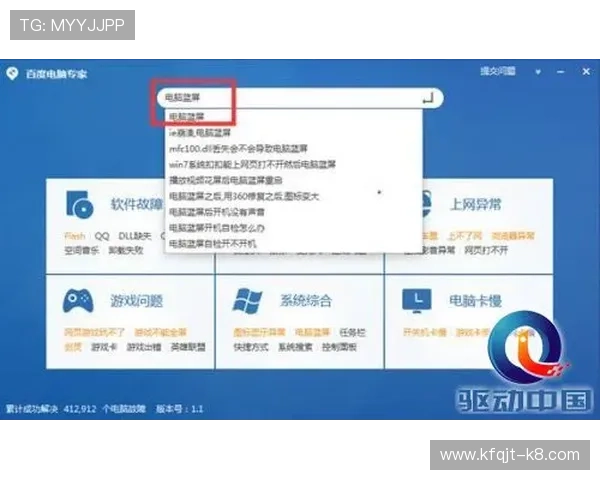Click the 游戏卡 link under 游戏问题
Viewport: 600px width, 480px height.
point(104,347)
